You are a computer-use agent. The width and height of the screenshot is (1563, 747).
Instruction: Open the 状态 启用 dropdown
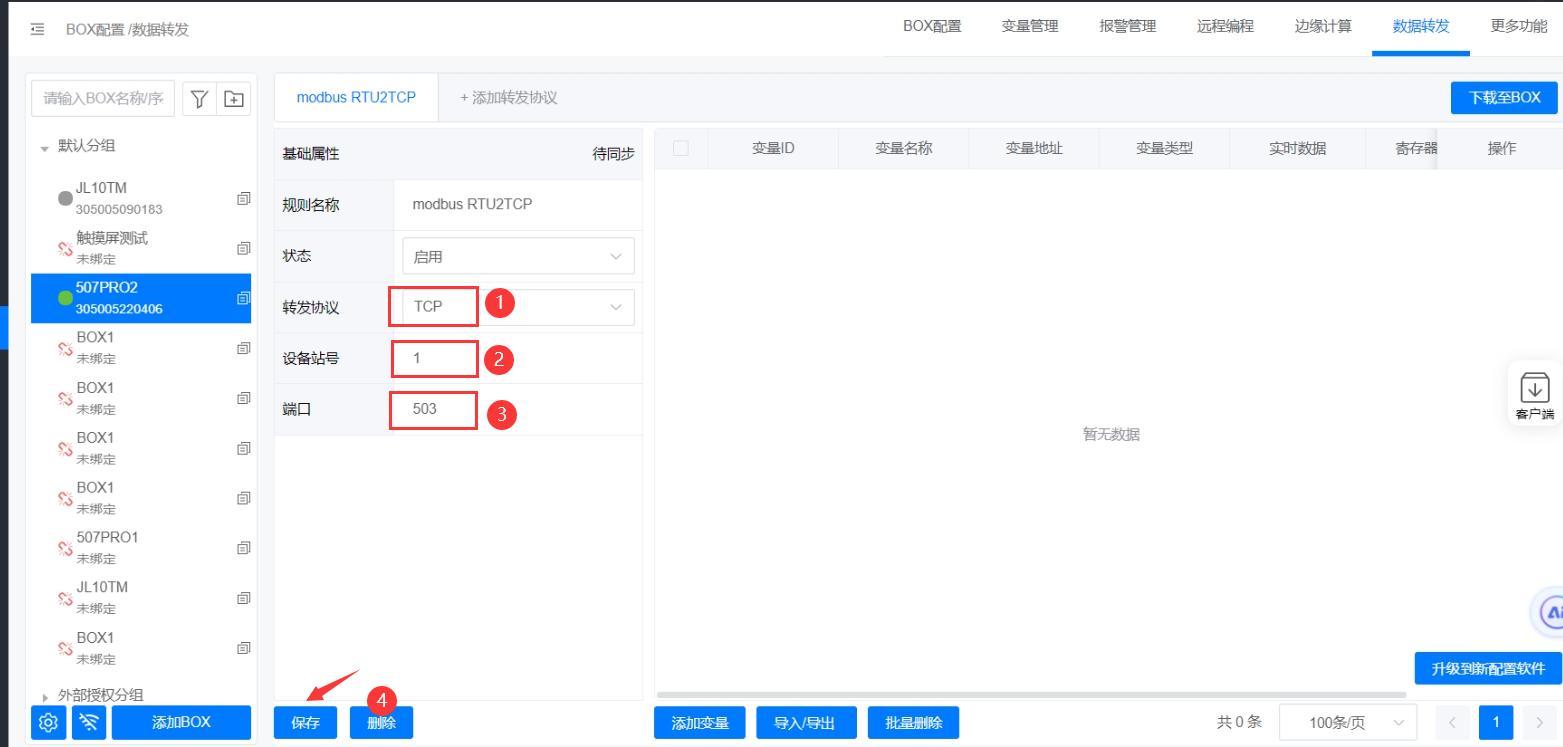pos(518,256)
